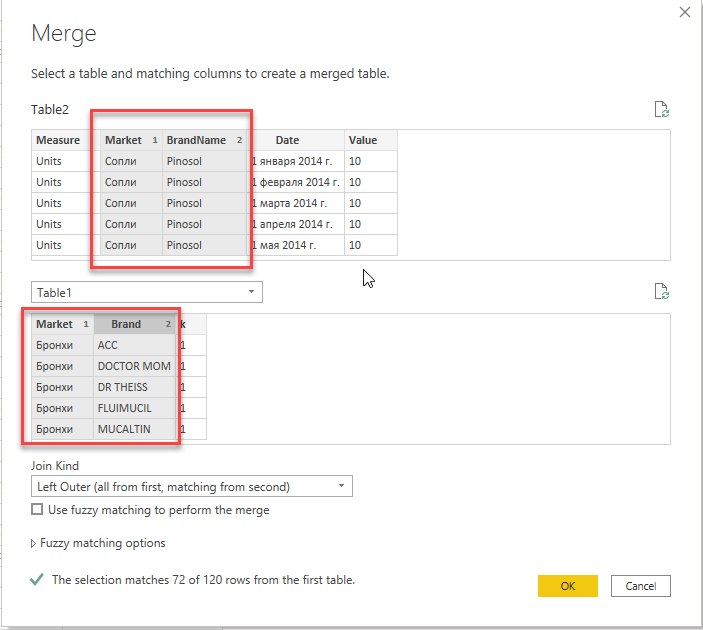Select the Measure column header in Table2
This screenshot has width=703, height=630.
pyautogui.click(x=65, y=140)
